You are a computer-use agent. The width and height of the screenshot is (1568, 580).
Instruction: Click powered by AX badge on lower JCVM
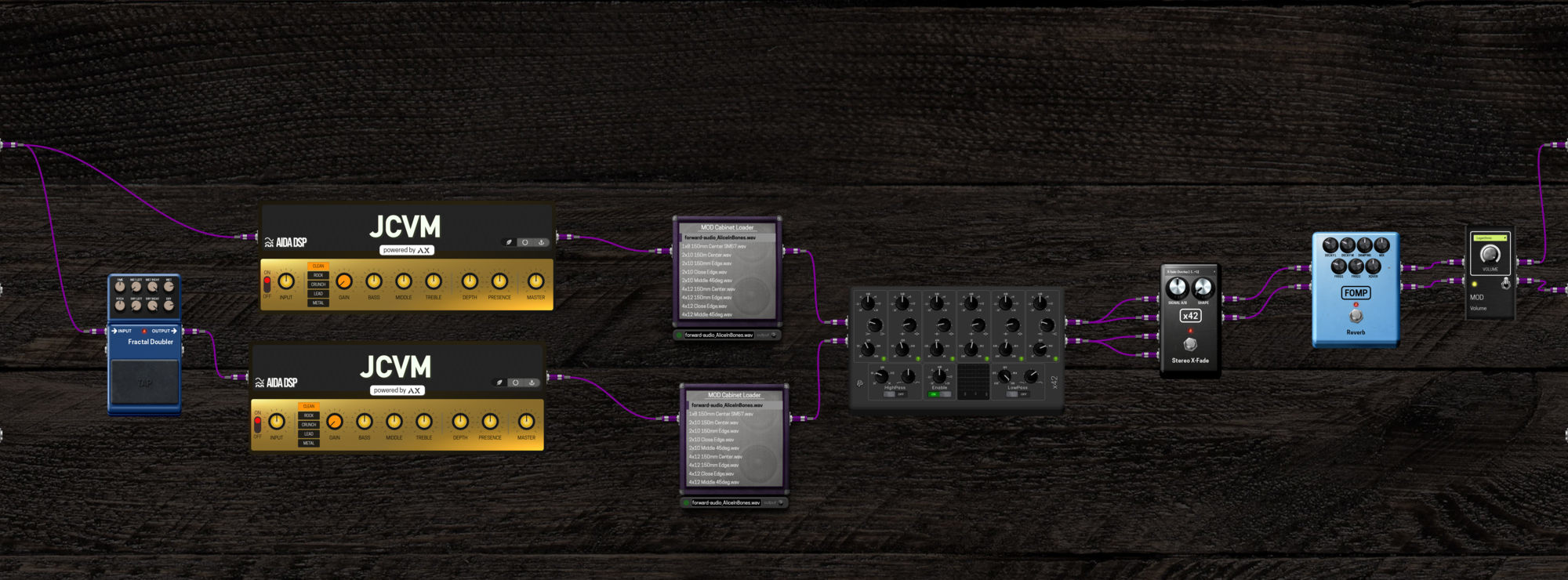(397, 390)
